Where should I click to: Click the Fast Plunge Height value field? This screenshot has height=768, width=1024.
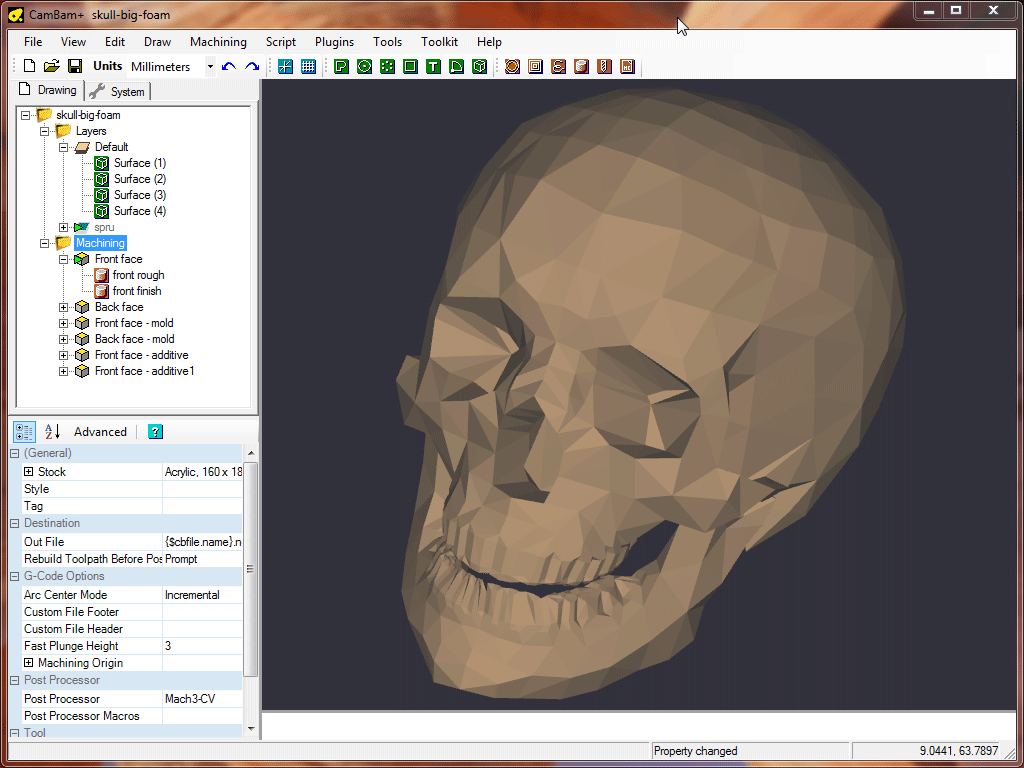point(202,646)
